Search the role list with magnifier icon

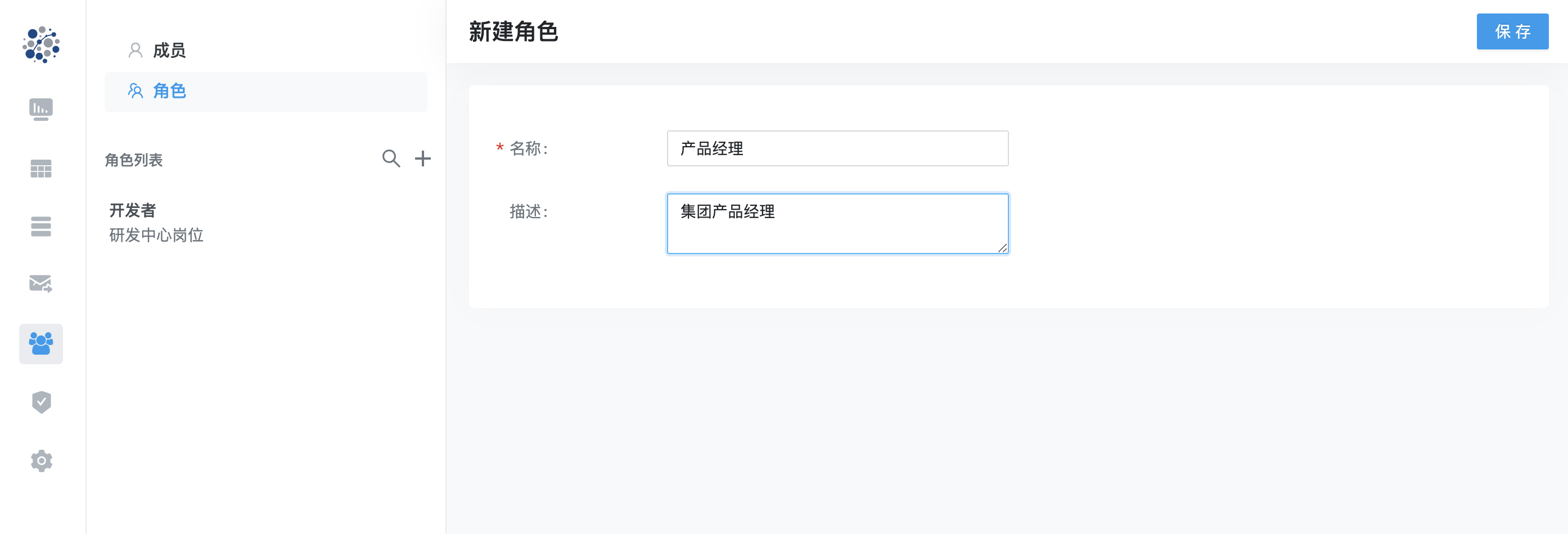[x=391, y=159]
